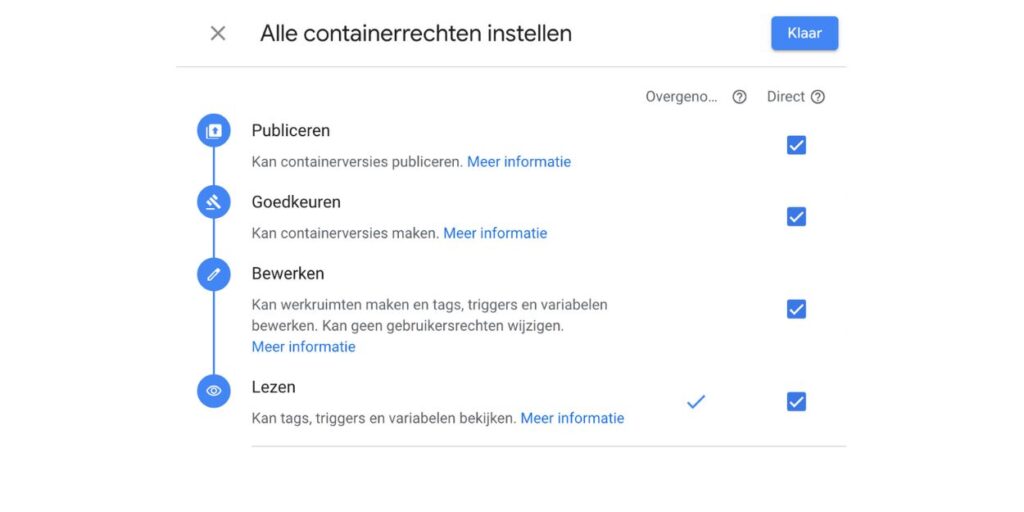Image resolution: width=1024 pixels, height=512 pixels.
Task: Uncheck the Goedkeuren direct checkbox
Action: click(x=796, y=216)
